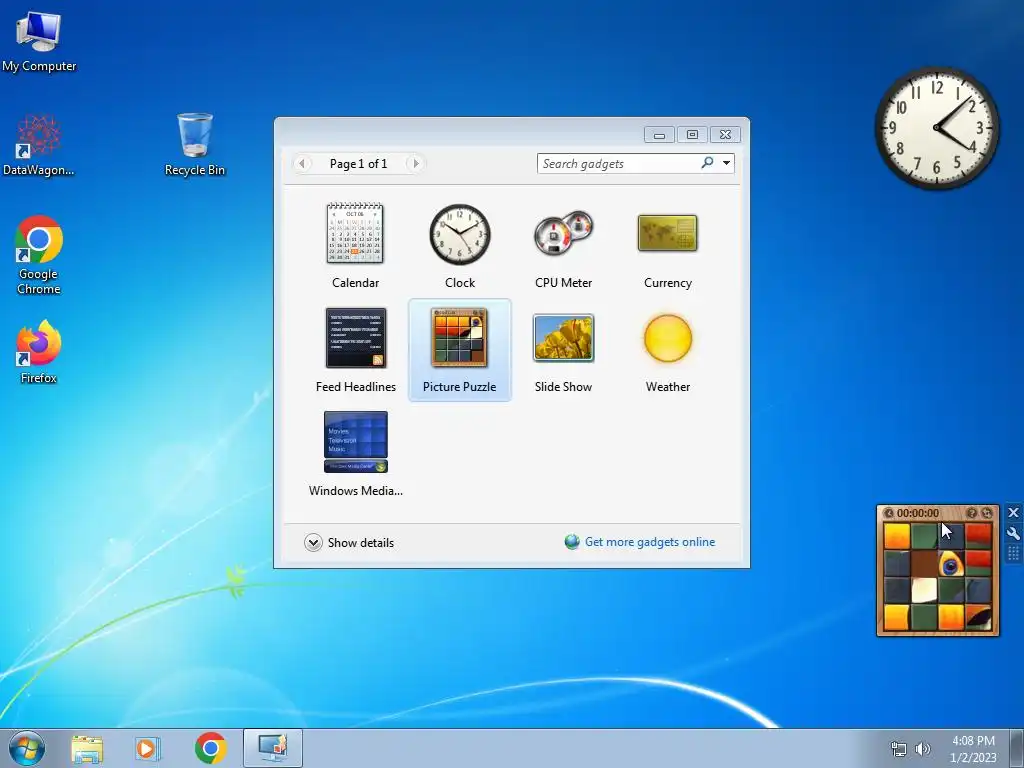Go to the next gadget page
The width and height of the screenshot is (1024, 768).
pos(415,163)
